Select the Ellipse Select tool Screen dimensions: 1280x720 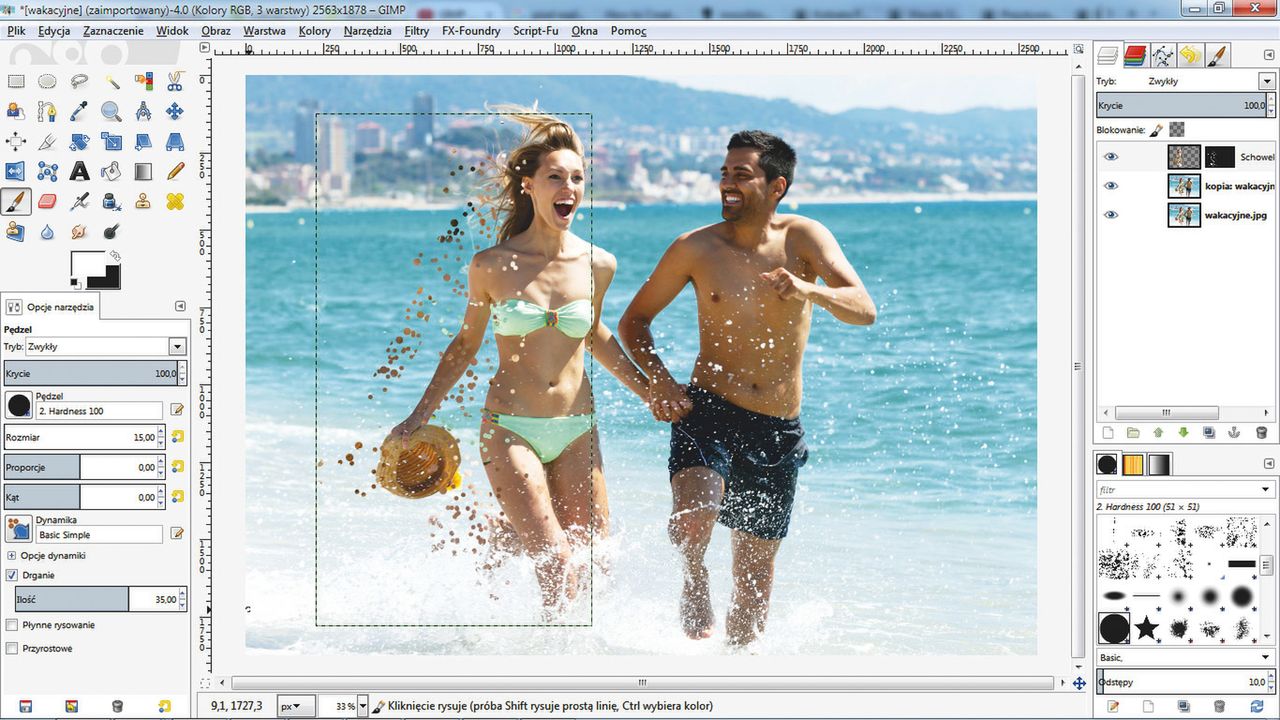47,82
